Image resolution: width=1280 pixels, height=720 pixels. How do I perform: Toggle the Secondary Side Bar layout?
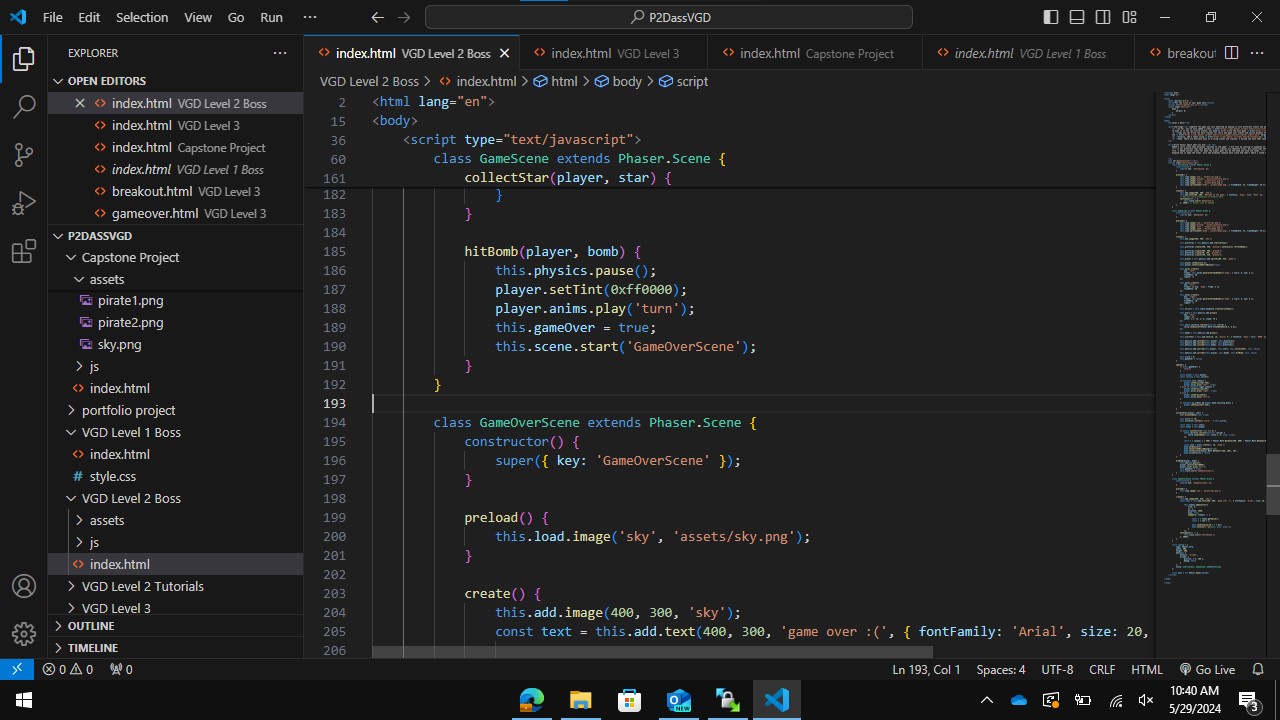coord(1104,17)
